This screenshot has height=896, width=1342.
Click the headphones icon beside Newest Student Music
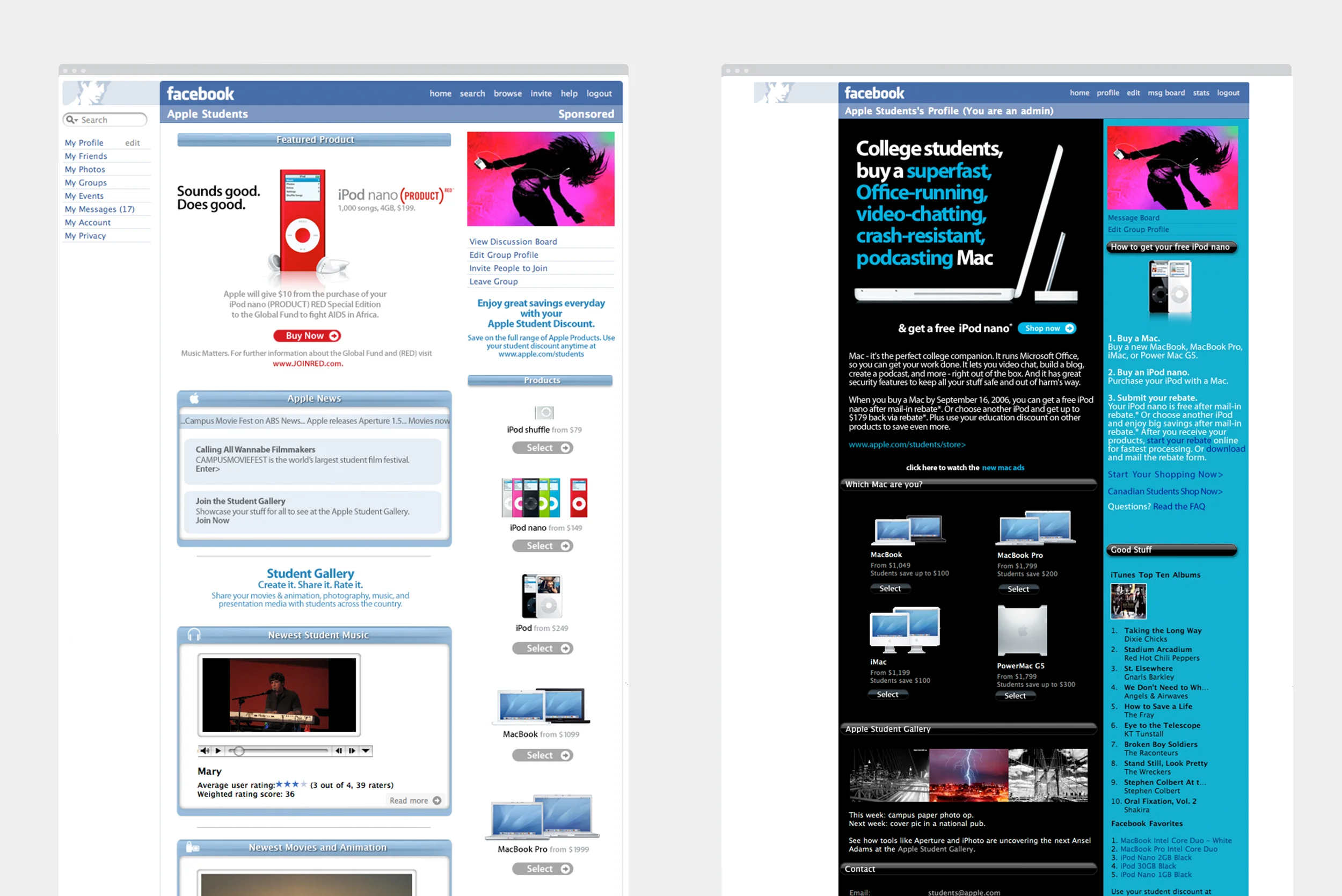(194, 635)
